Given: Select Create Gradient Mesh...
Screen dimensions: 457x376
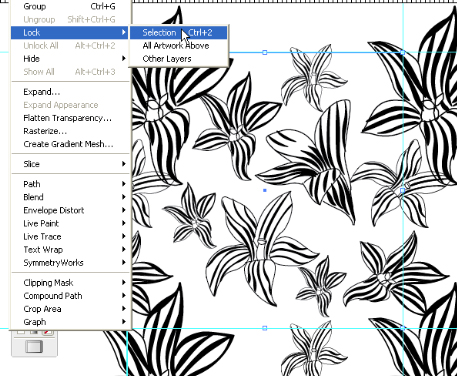Looking at the screenshot, I should tap(70, 144).
